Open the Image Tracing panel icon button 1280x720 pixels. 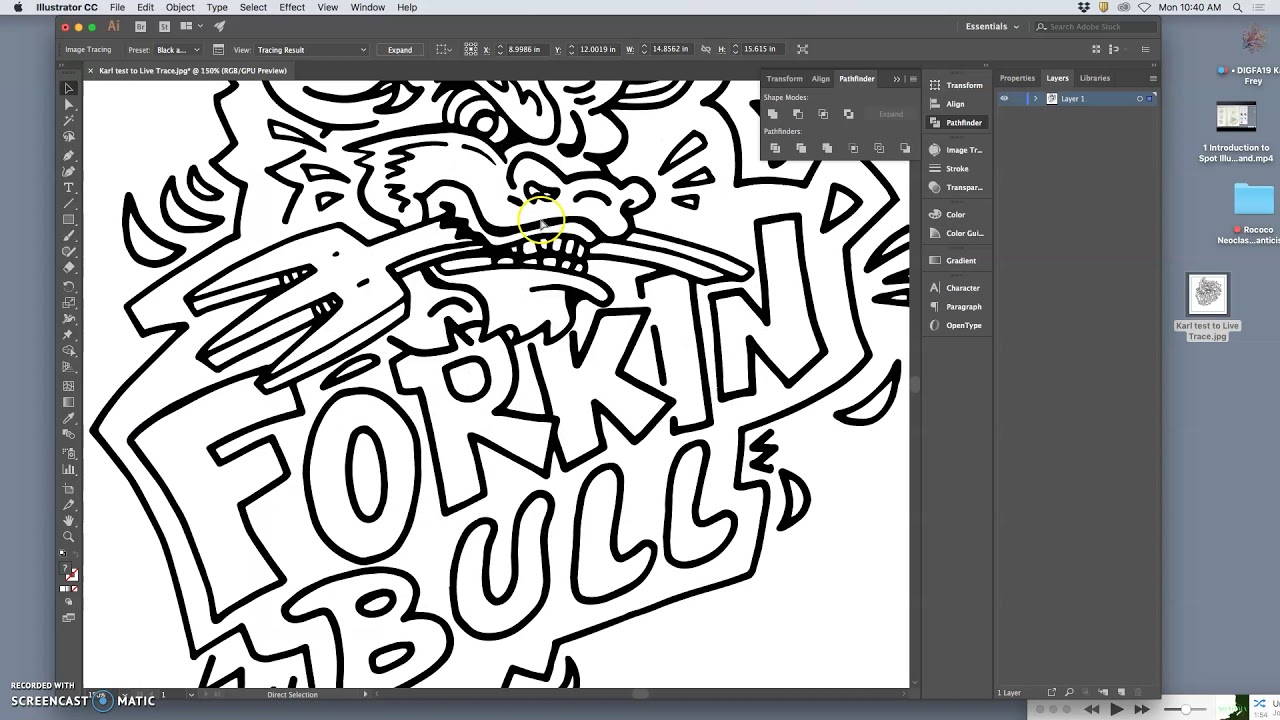click(218, 50)
